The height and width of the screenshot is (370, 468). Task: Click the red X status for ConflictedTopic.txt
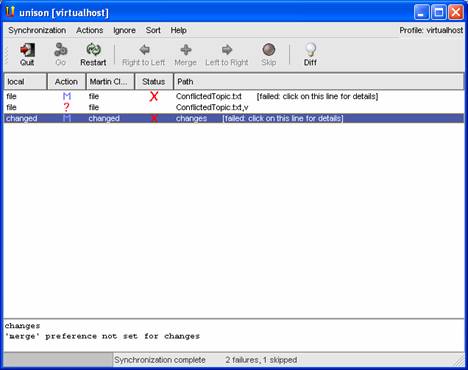(154, 96)
